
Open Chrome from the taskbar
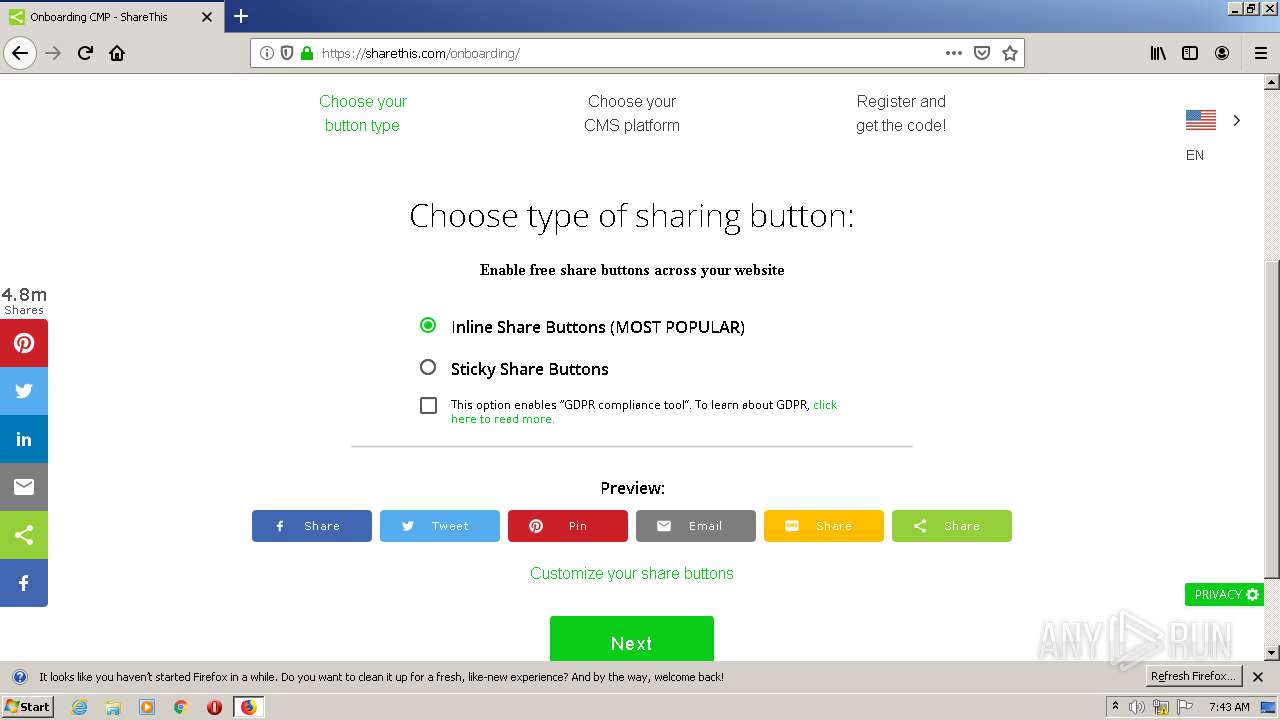tap(181, 707)
